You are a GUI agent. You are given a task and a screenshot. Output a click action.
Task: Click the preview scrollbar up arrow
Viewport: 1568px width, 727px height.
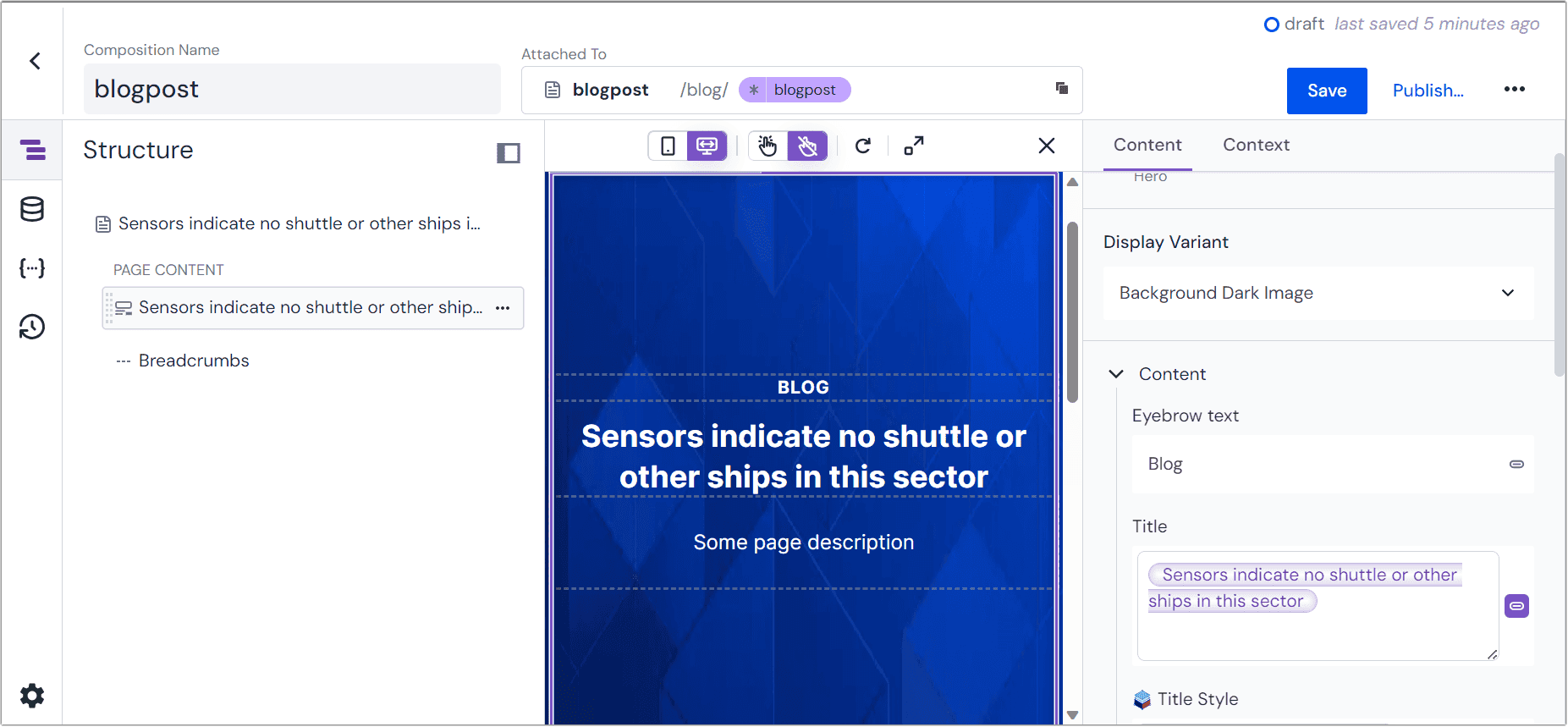click(x=1072, y=182)
